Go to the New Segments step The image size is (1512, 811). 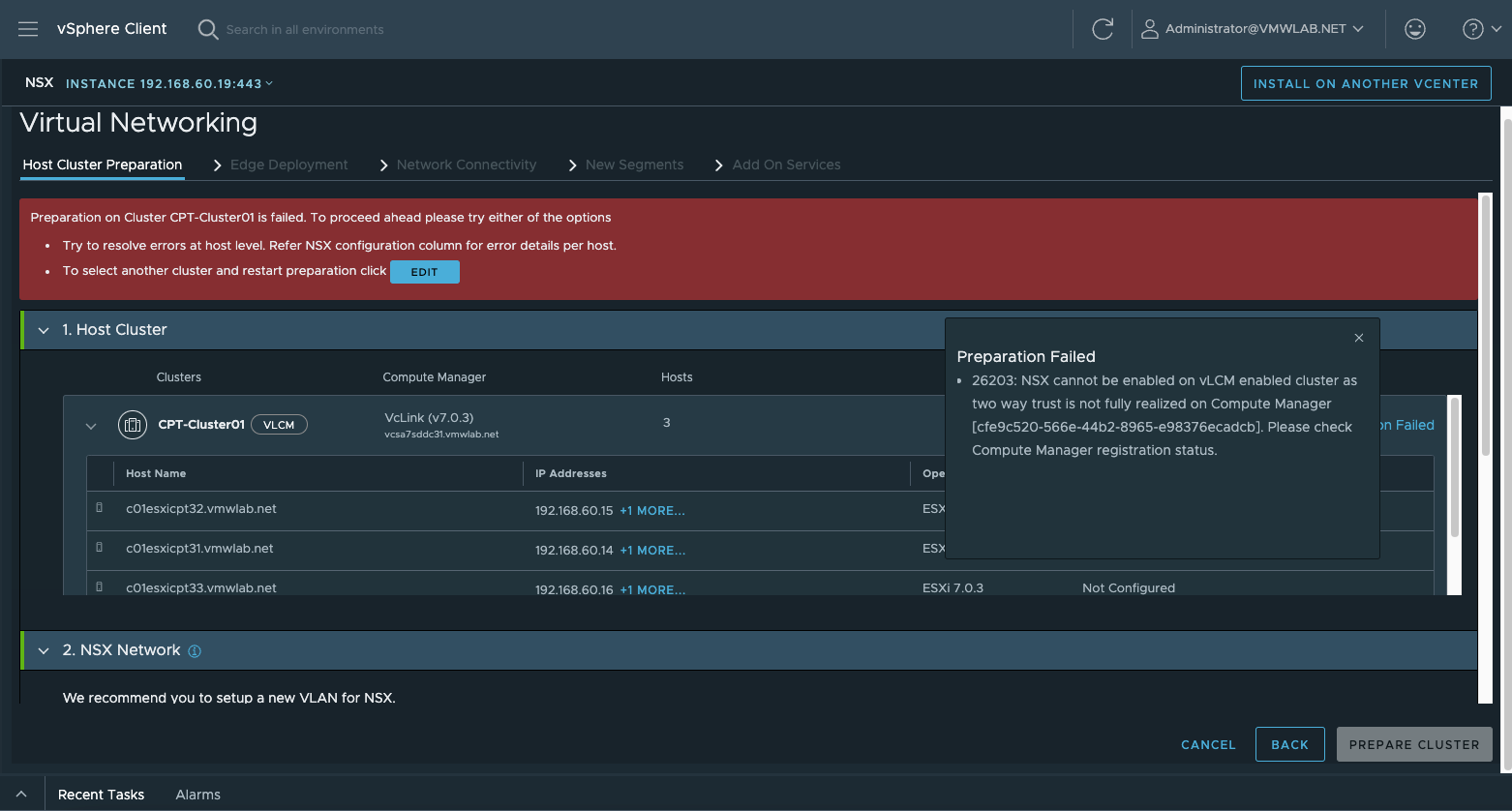634,165
